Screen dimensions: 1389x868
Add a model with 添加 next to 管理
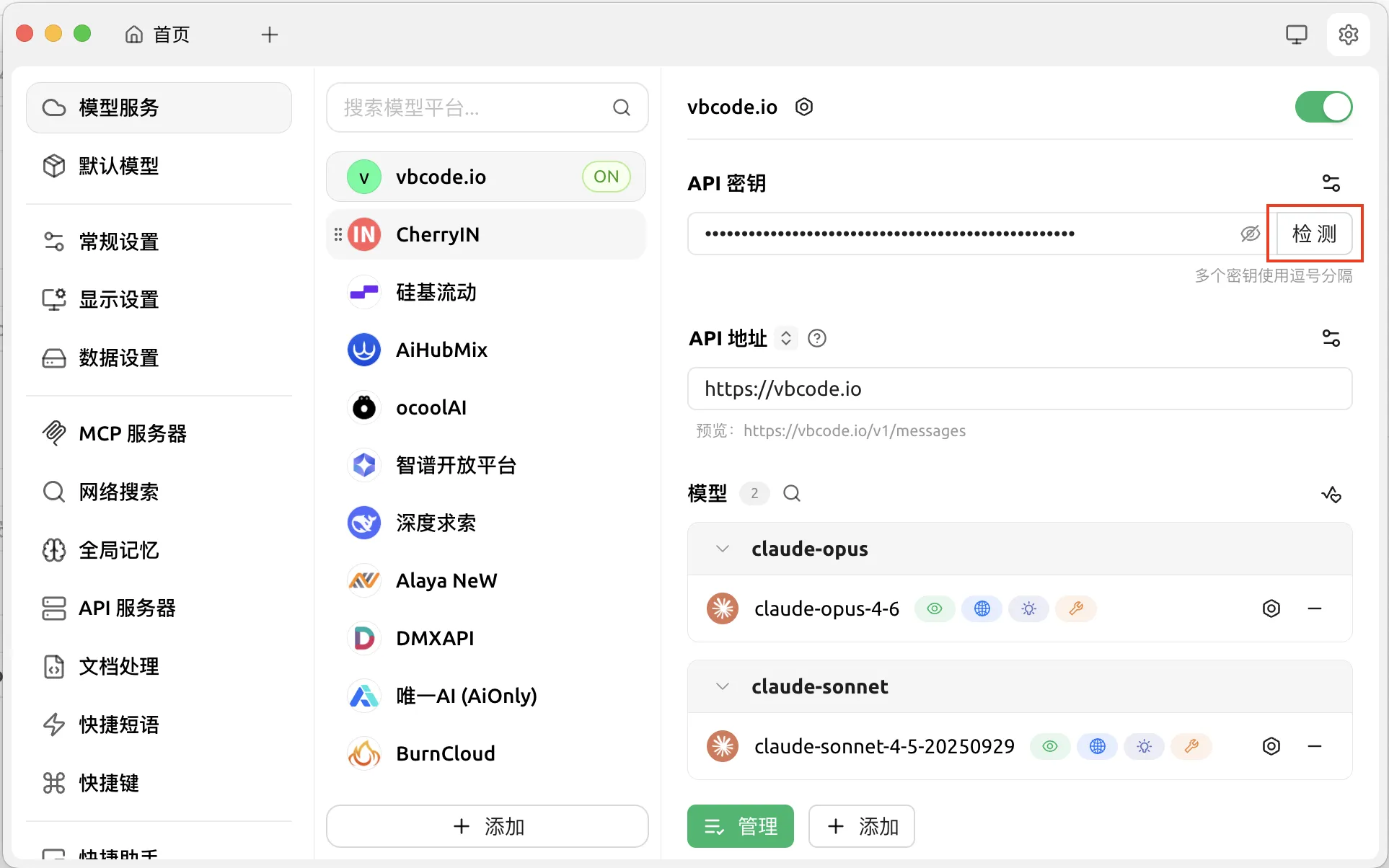pos(862,826)
